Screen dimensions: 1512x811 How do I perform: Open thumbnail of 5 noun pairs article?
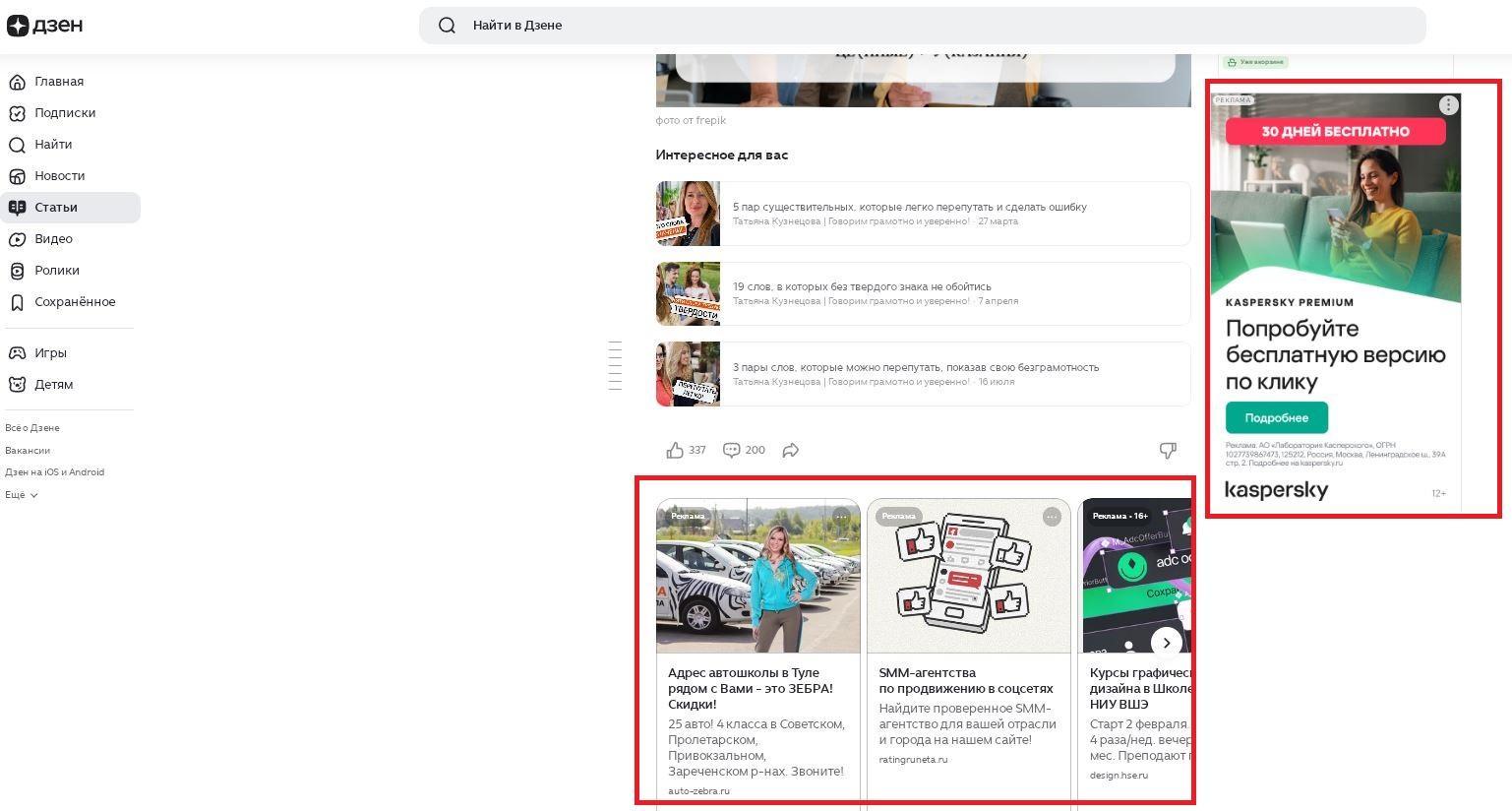[688, 214]
